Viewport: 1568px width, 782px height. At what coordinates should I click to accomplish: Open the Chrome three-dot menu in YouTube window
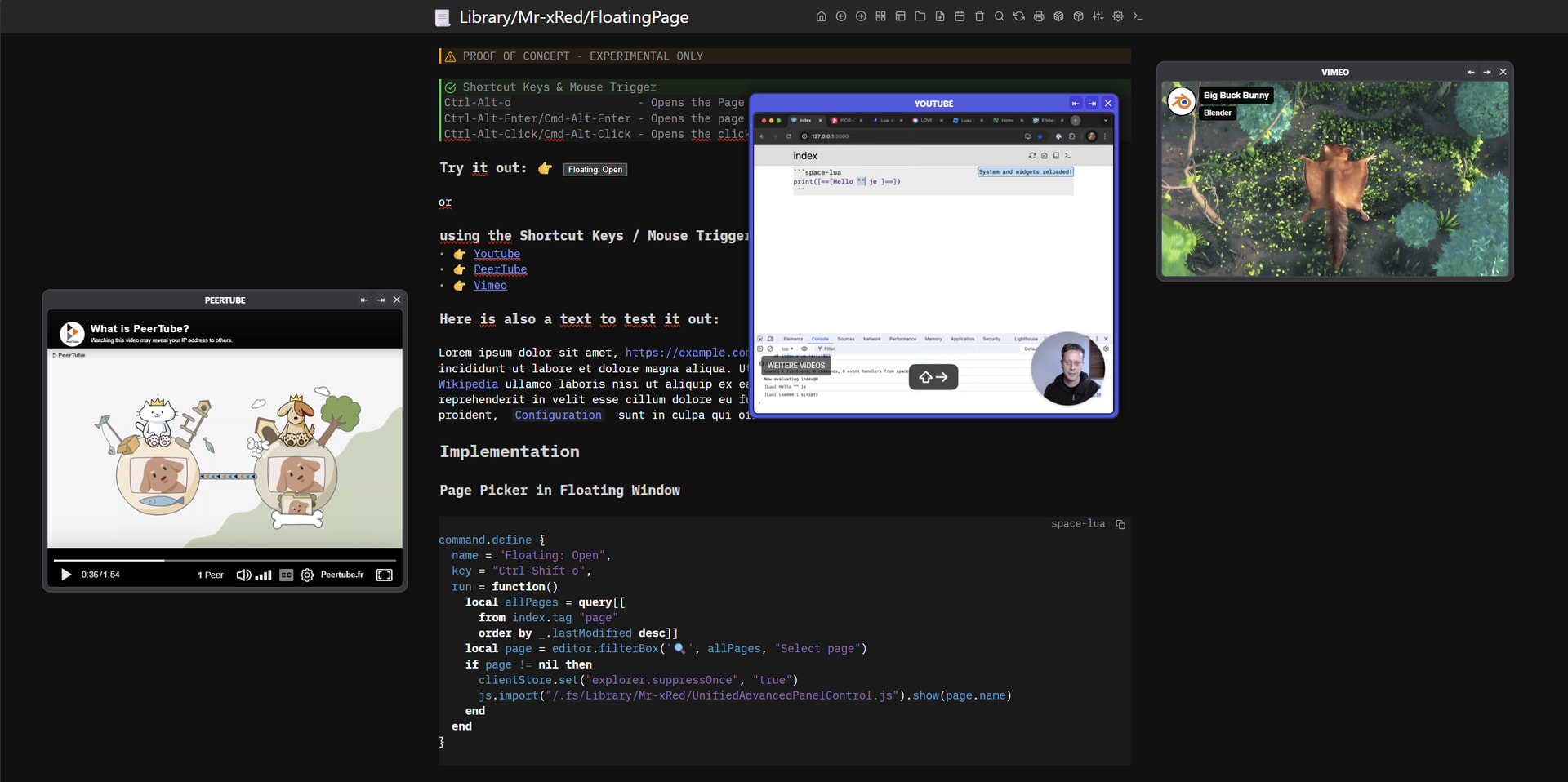click(x=1105, y=136)
